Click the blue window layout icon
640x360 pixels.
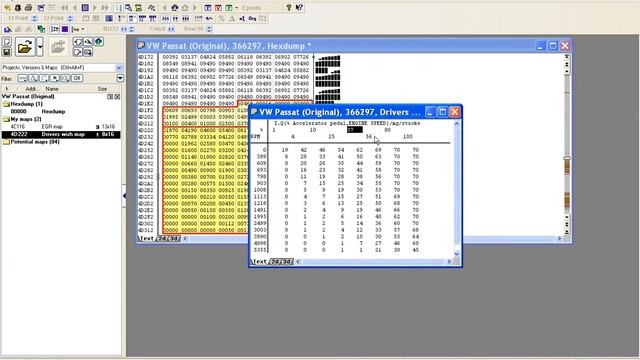pyautogui.click(x=208, y=8)
